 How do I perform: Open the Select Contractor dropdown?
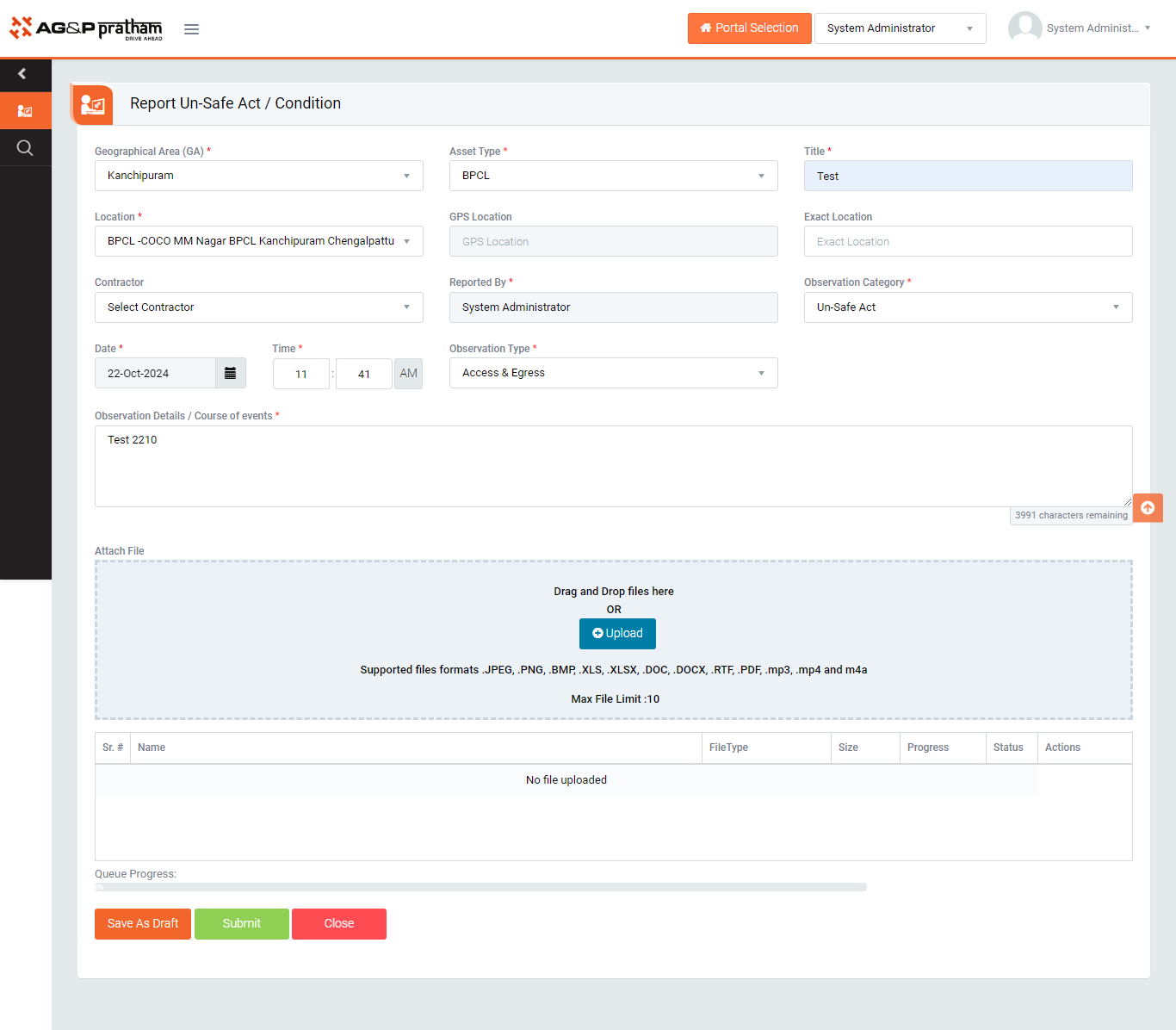point(258,307)
